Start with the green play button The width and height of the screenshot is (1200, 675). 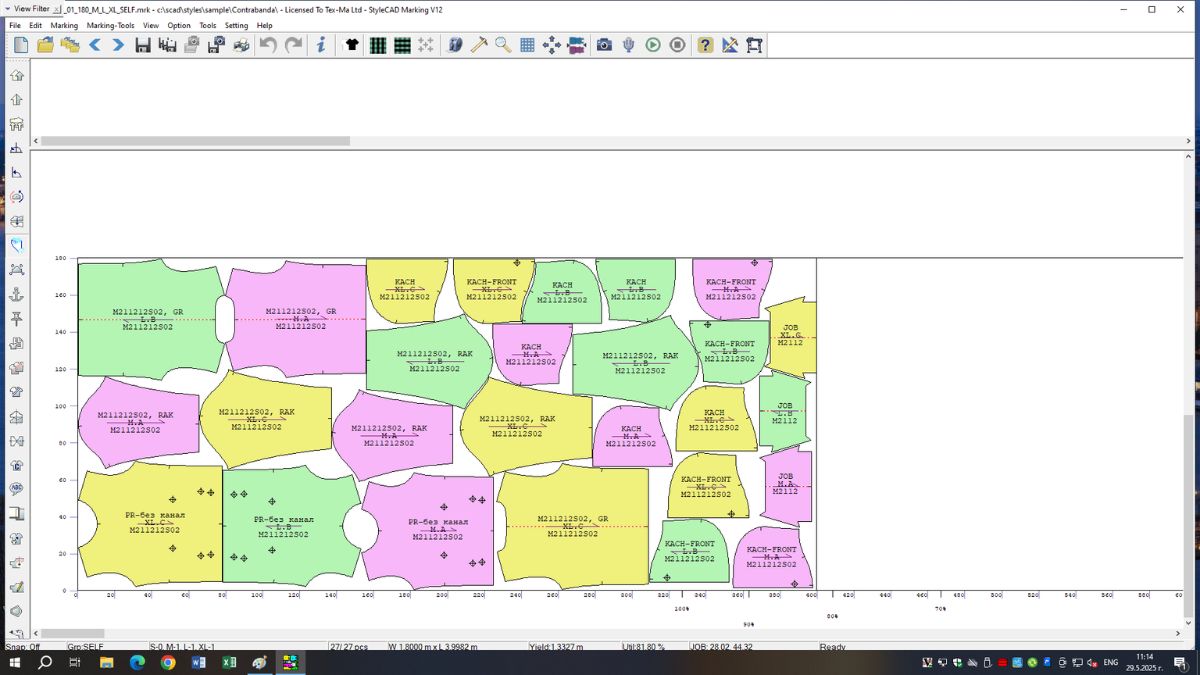[x=653, y=45]
